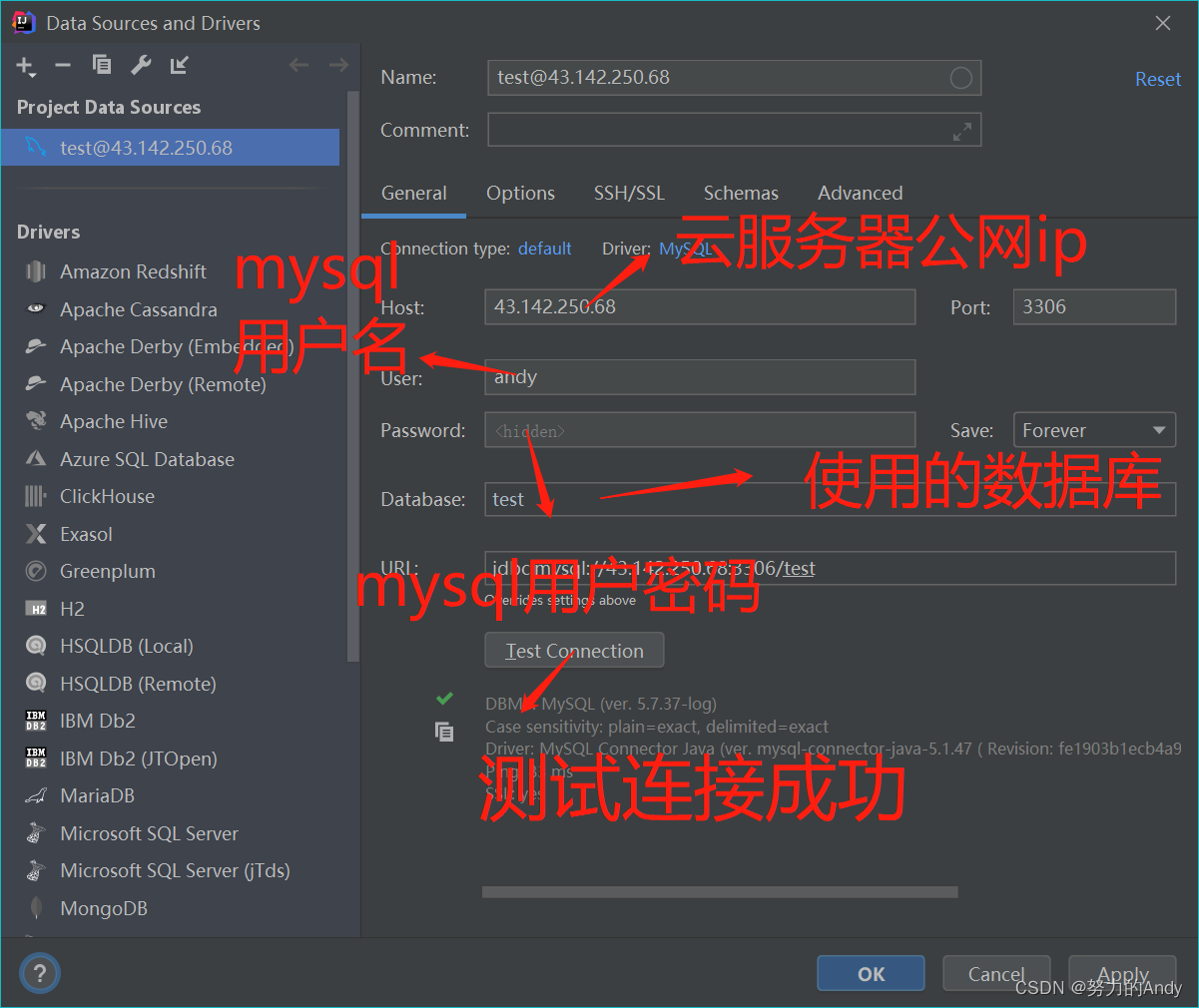Switch to the General tab
Screen dimensions: 1199x1008
[x=413, y=194]
